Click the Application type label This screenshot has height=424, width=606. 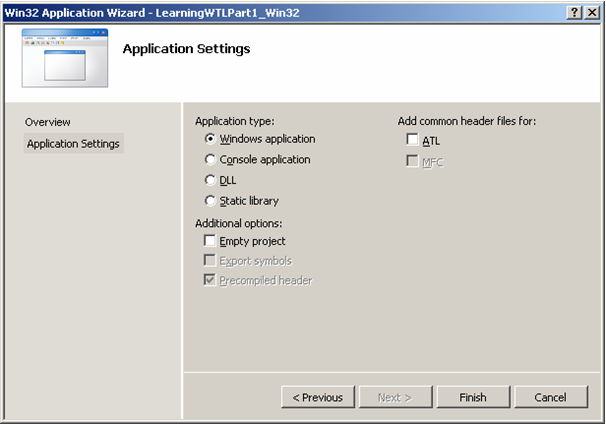[235, 121]
